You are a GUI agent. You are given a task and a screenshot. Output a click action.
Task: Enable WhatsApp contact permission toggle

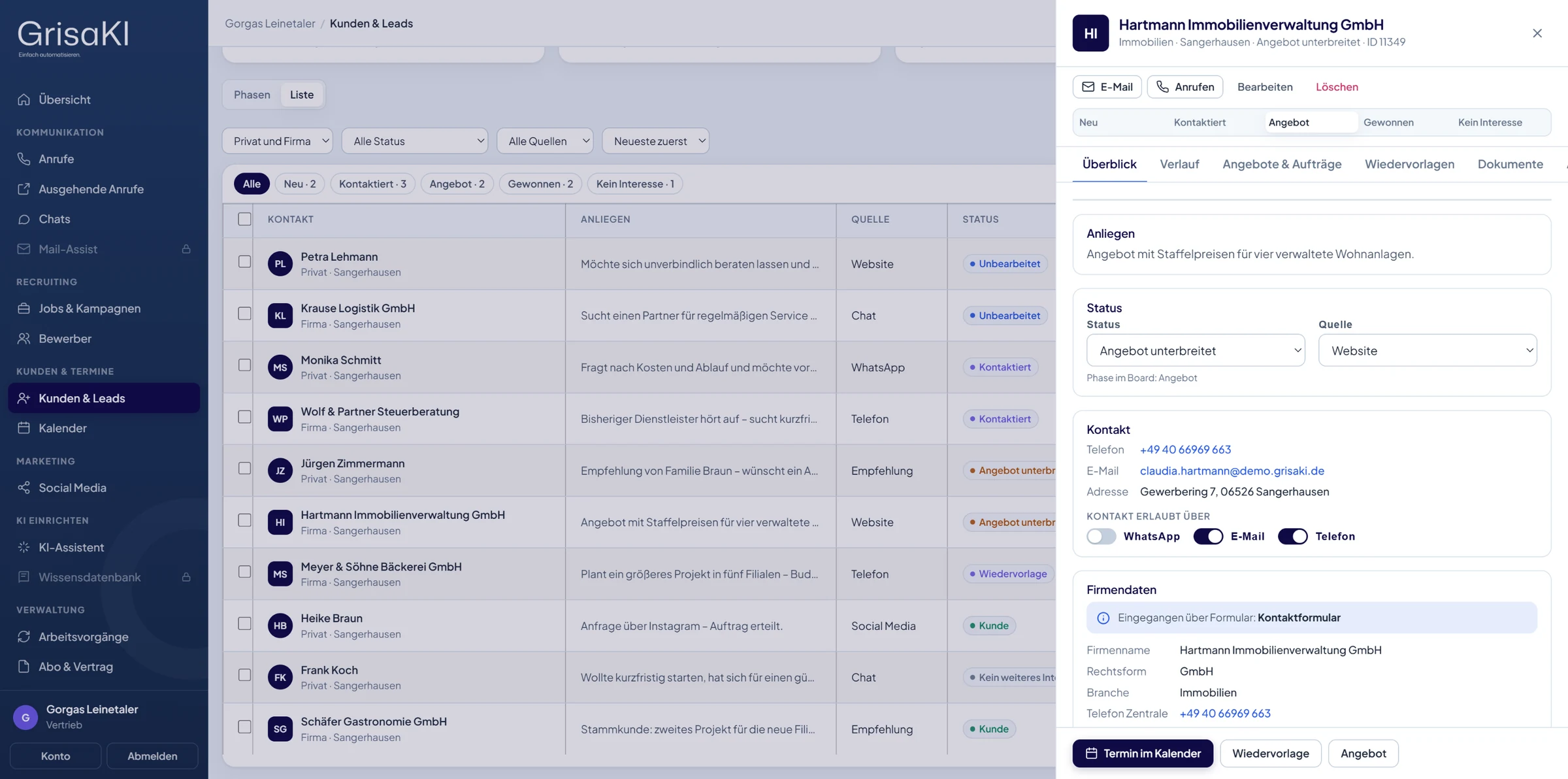pos(1101,537)
